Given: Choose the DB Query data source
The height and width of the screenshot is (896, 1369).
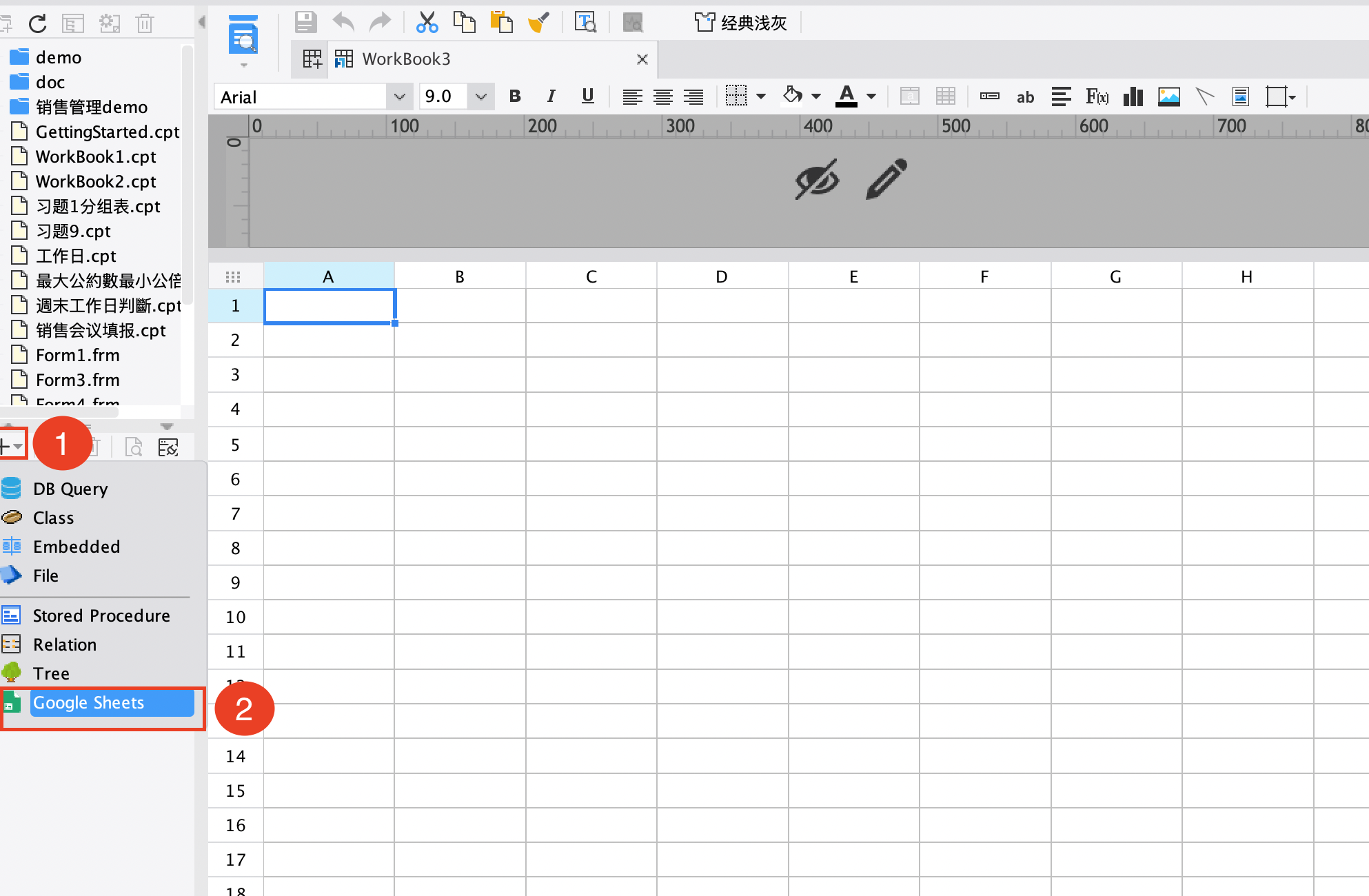Looking at the screenshot, I should (70, 488).
